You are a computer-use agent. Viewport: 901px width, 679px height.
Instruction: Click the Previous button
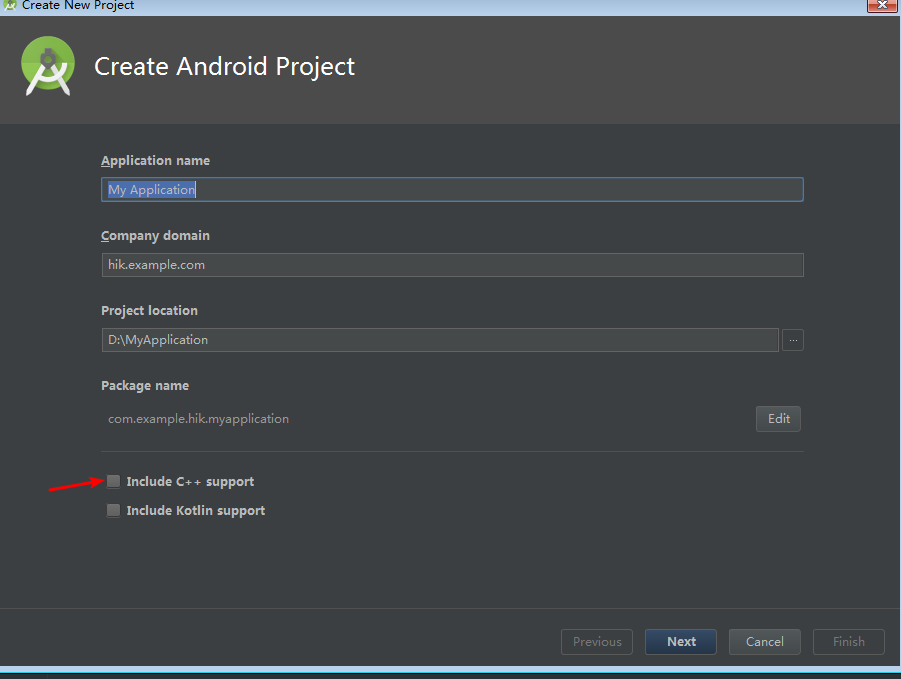pyautogui.click(x=597, y=642)
